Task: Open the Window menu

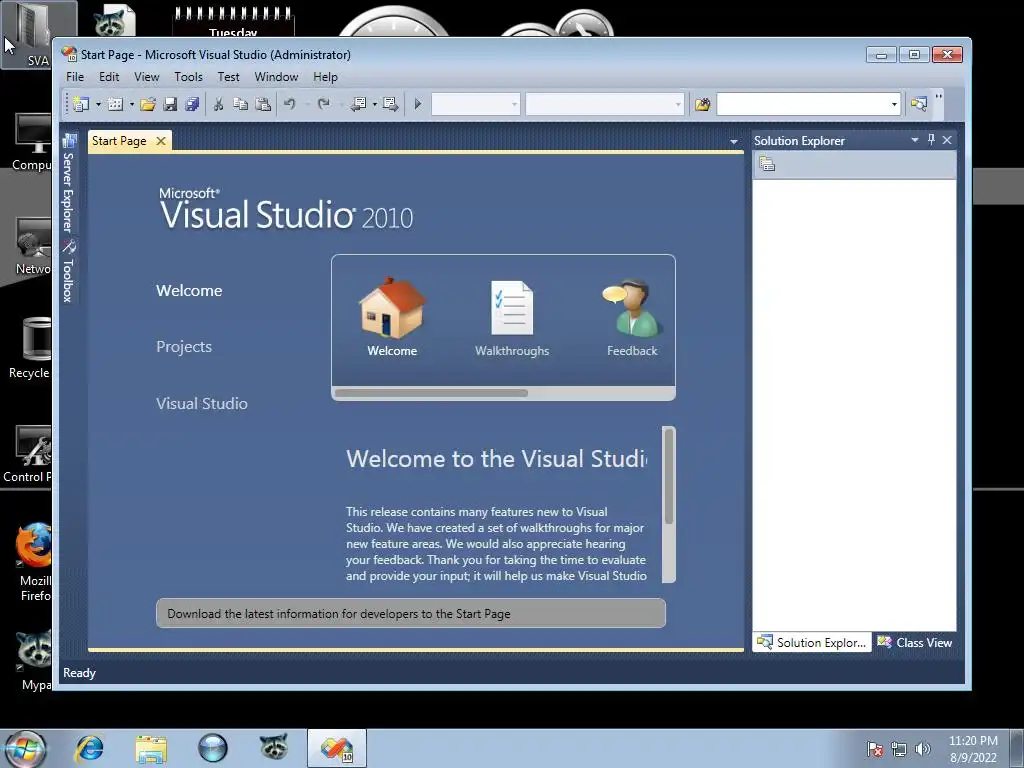Action: click(276, 77)
